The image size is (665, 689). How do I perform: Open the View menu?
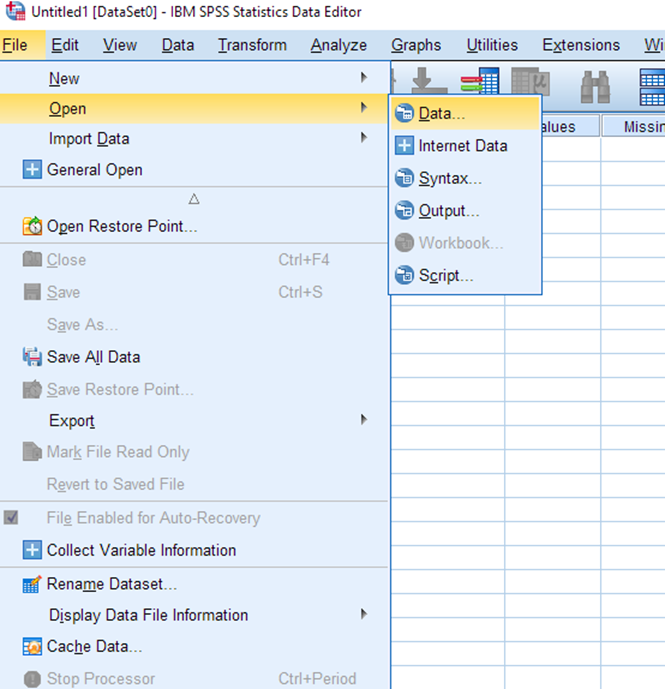[120, 45]
